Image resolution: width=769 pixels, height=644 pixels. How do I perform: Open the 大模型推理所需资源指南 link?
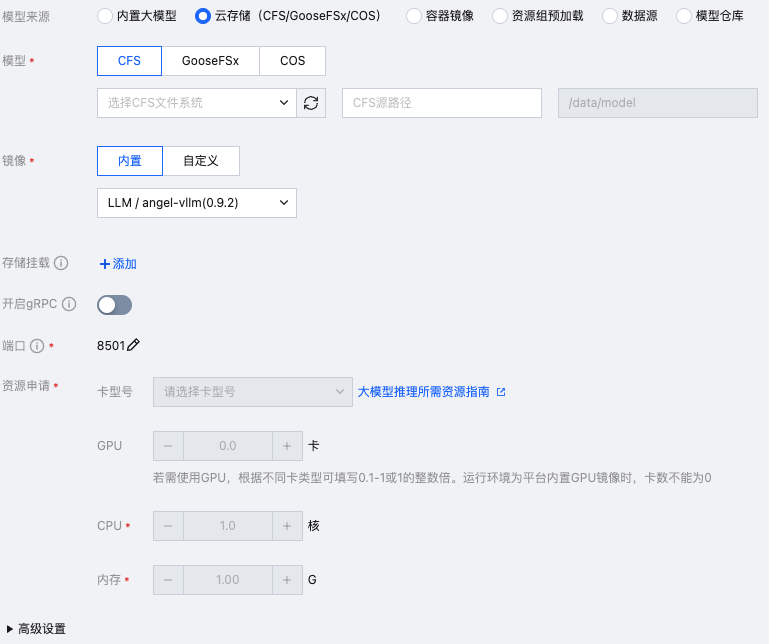tap(424, 392)
